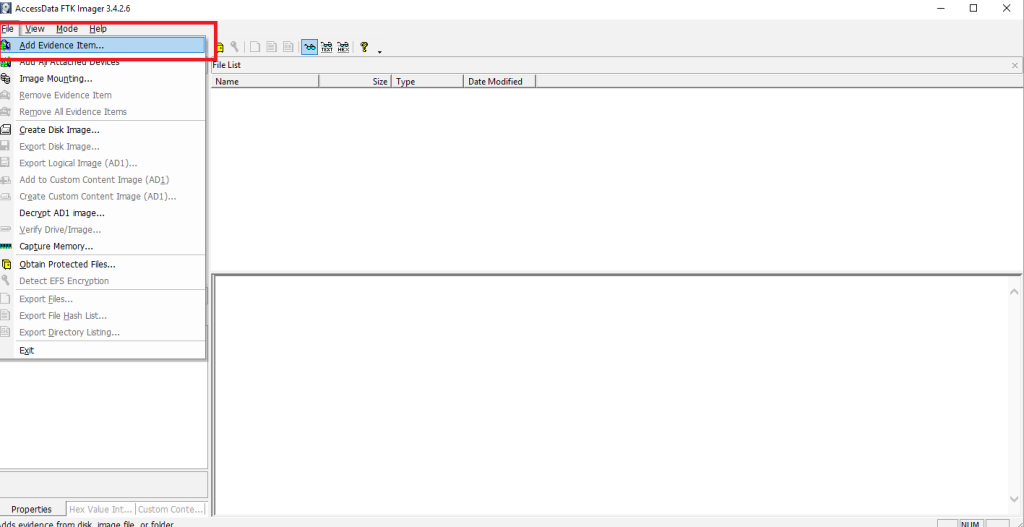The height and width of the screenshot is (527, 1024).
Task: Switch to the Hex Value Interpreter tab
Action: (x=101, y=509)
